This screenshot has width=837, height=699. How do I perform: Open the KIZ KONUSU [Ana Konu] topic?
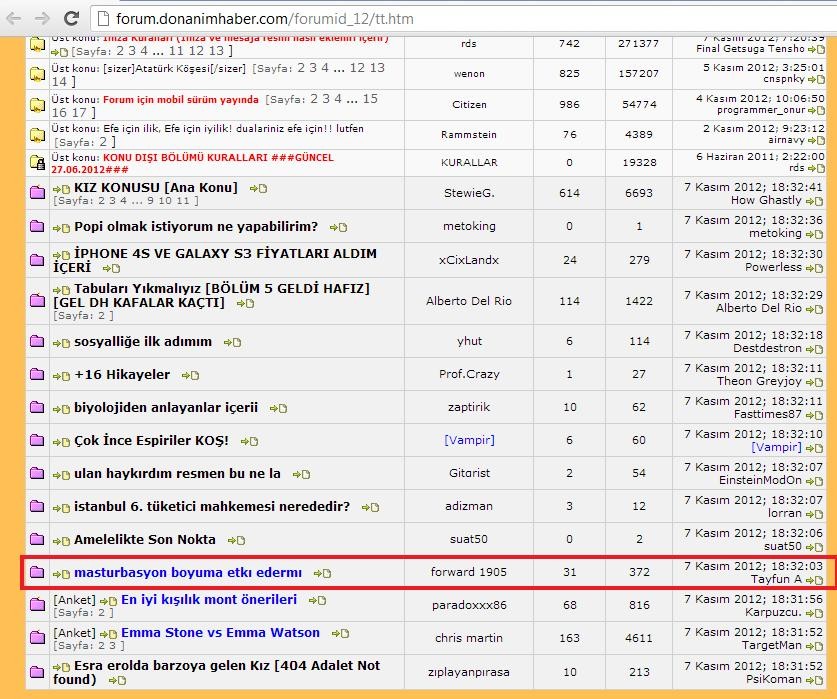(x=156, y=187)
